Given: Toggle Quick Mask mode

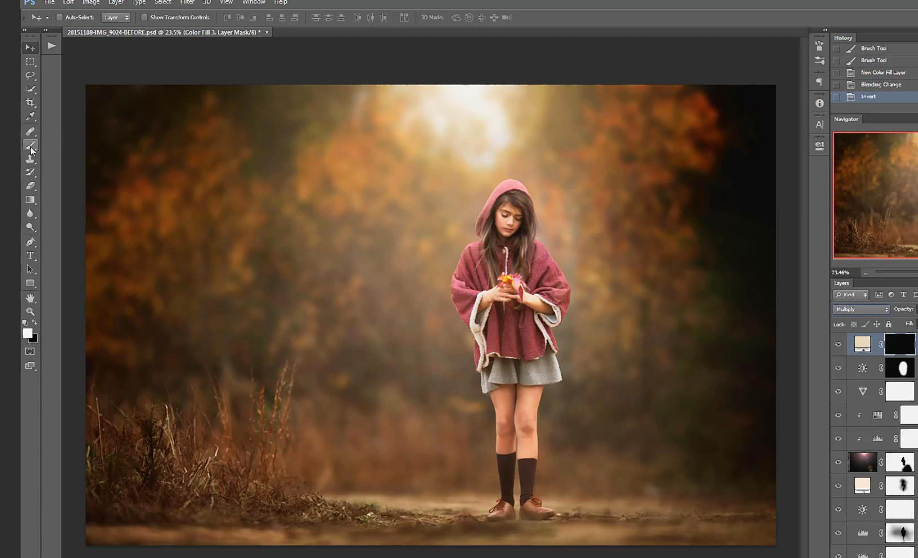Looking at the screenshot, I should pos(30,351).
